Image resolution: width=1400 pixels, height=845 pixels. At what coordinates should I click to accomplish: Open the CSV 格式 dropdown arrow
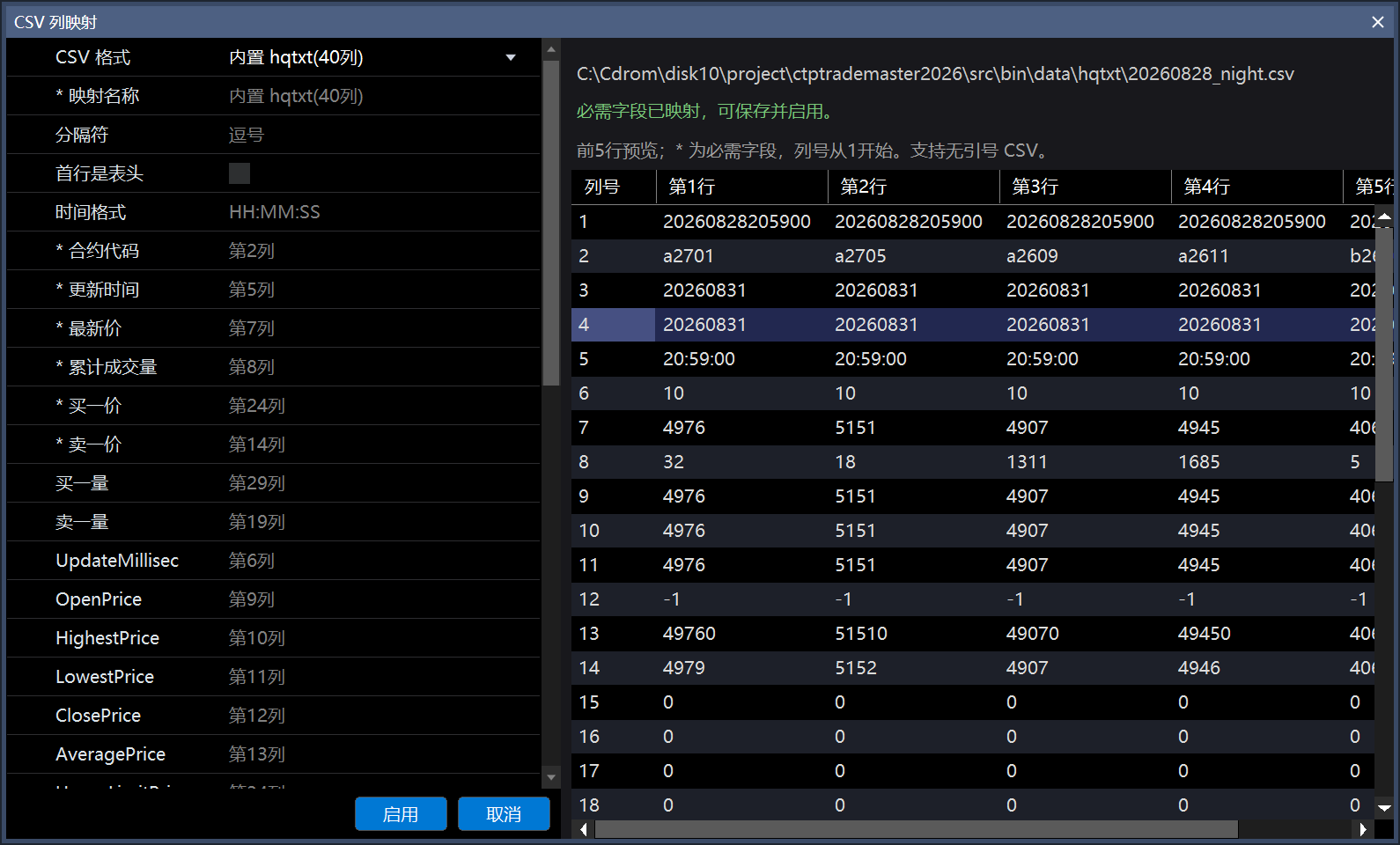coord(511,57)
